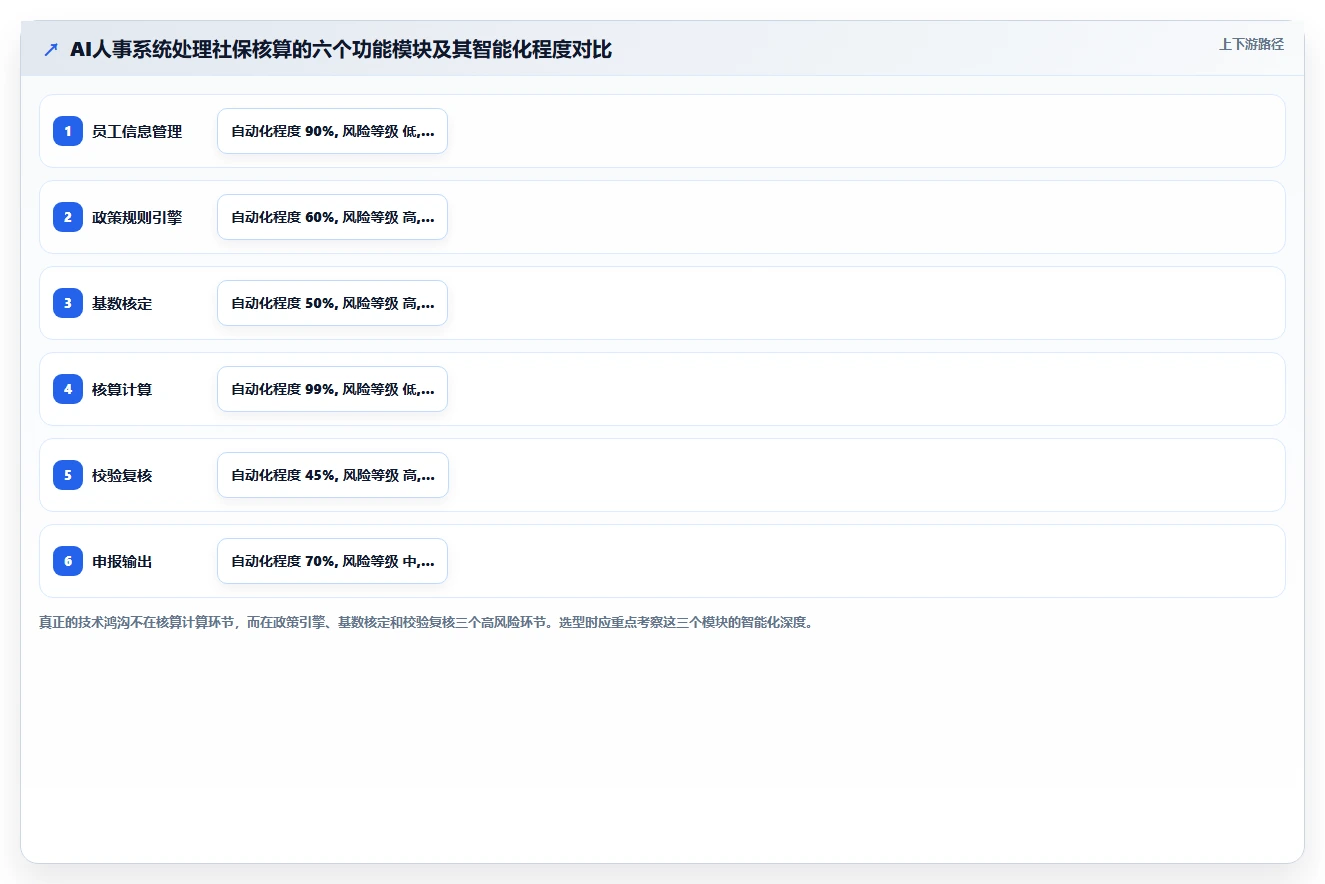The height and width of the screenshot is (884, 1325).
Task: Select number badge 4 for 核算计算
Action: coord(68,389)
